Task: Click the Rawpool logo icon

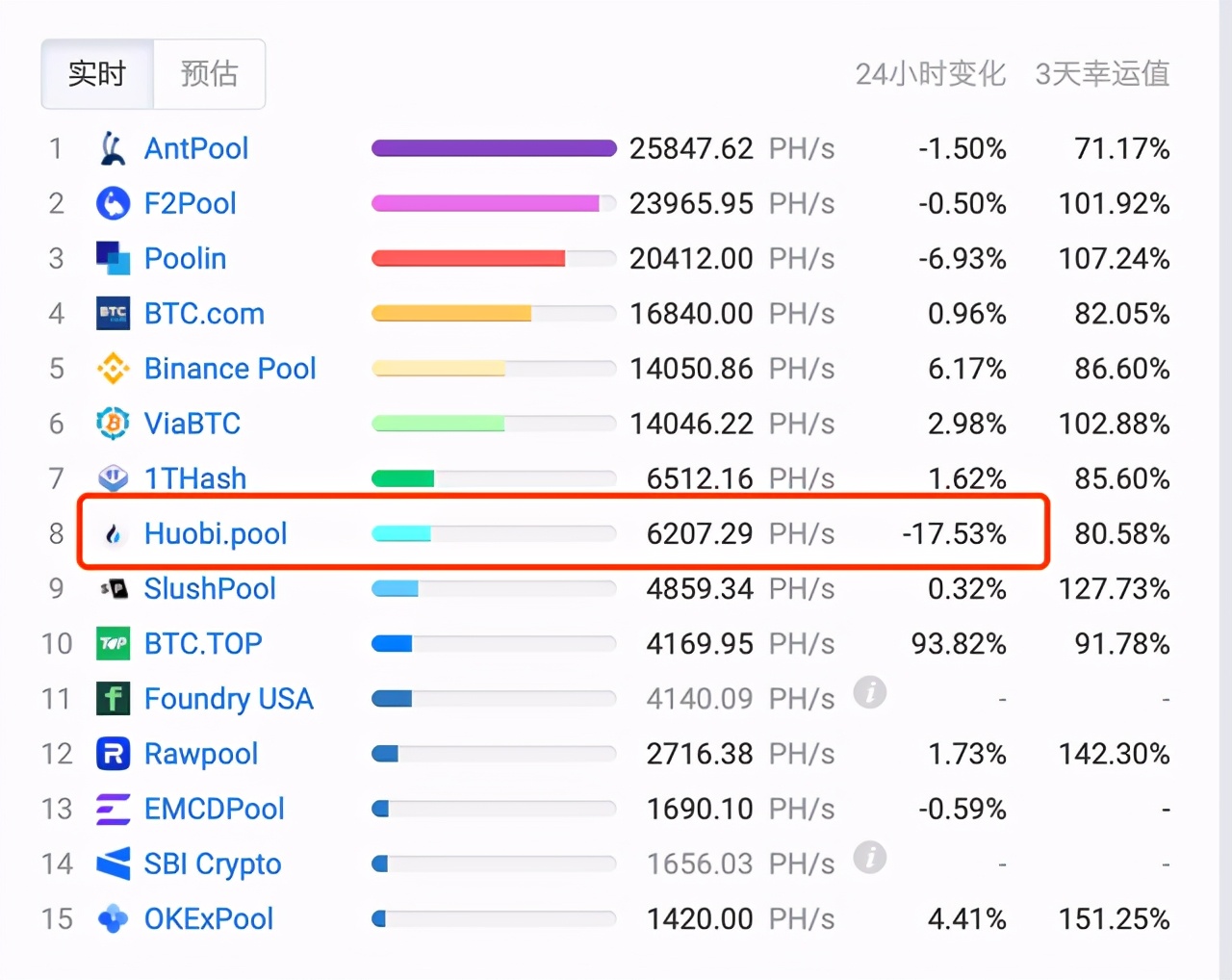Action: pos(112,754)
